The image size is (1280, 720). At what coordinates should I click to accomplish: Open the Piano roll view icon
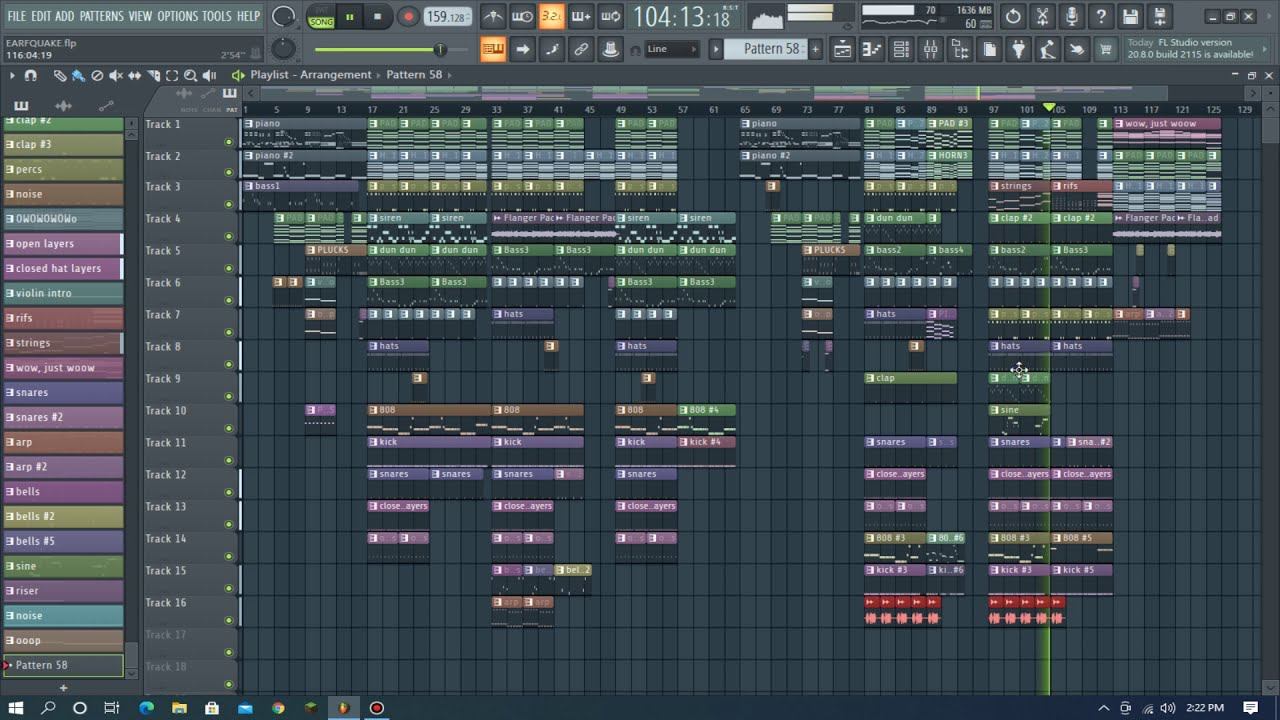click(871, 49)
